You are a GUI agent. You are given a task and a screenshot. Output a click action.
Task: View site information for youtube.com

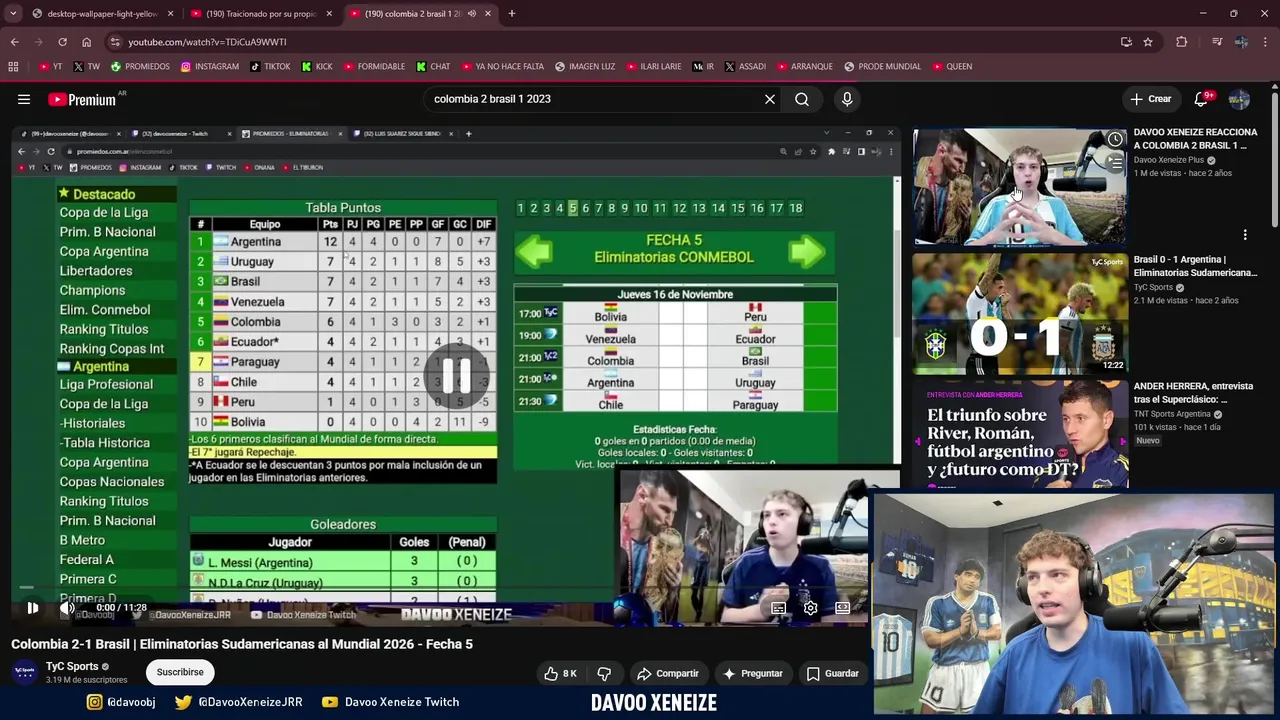pos(114,42)
